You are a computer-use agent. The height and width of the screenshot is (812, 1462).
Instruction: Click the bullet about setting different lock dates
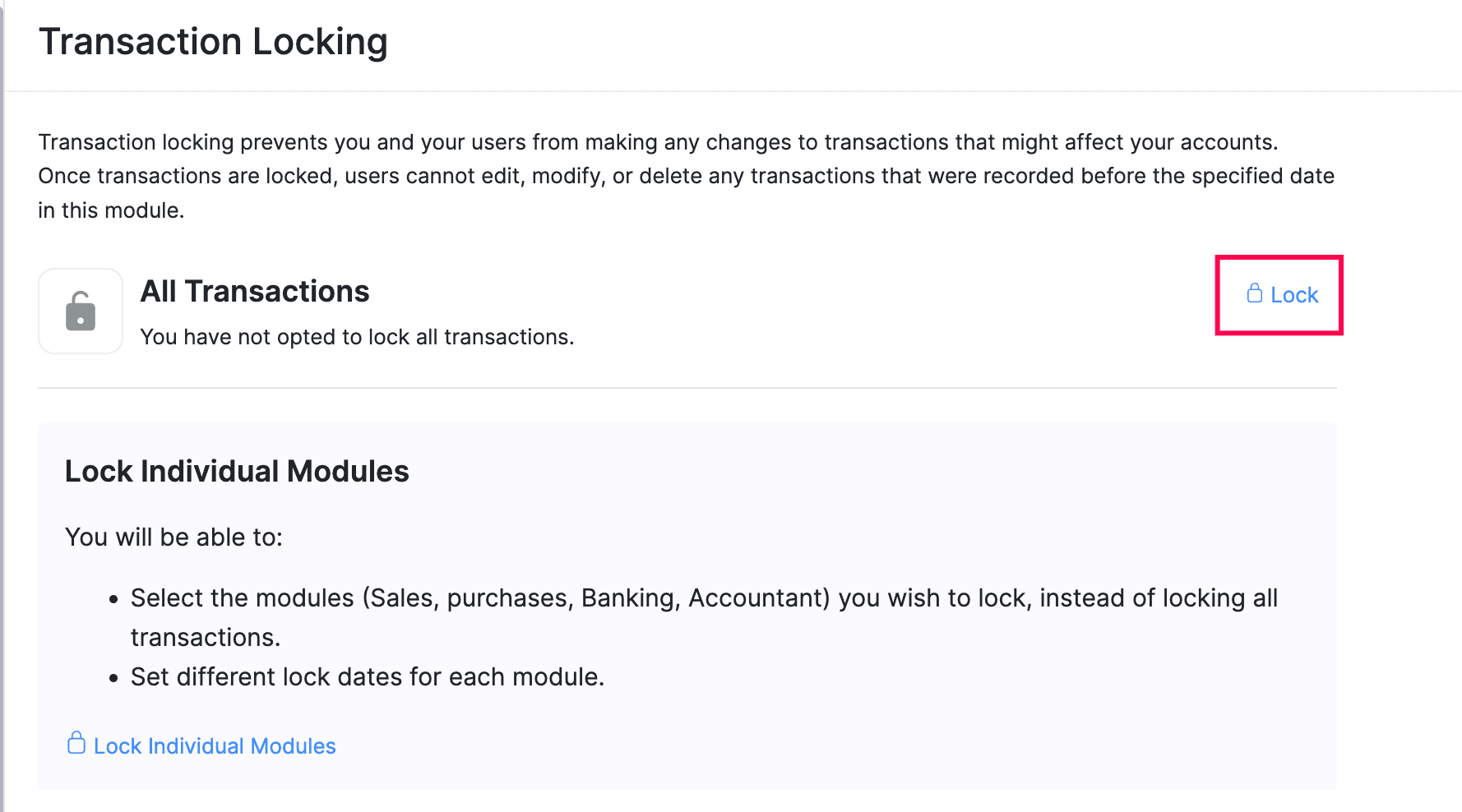click(x=367, y=676)
